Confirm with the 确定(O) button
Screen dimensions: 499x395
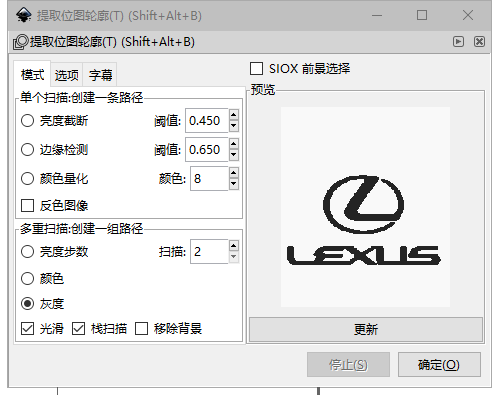[x=439, y=365]
